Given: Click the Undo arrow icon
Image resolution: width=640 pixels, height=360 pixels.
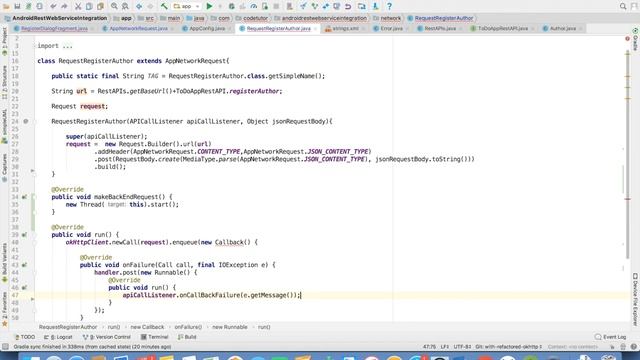Looking at the screenshot, I should (53, 6).
